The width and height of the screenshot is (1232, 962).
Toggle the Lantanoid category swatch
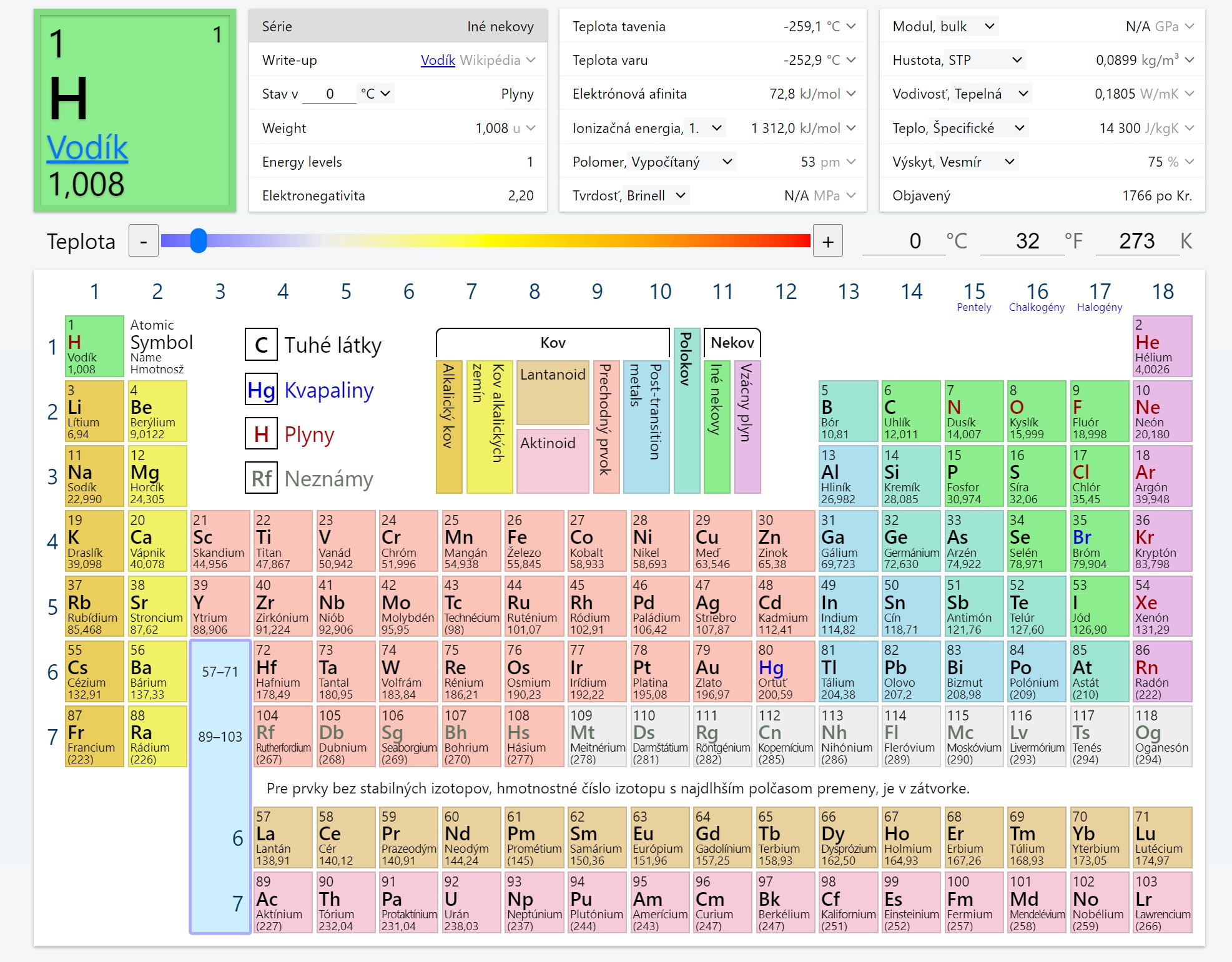point(553,393)
